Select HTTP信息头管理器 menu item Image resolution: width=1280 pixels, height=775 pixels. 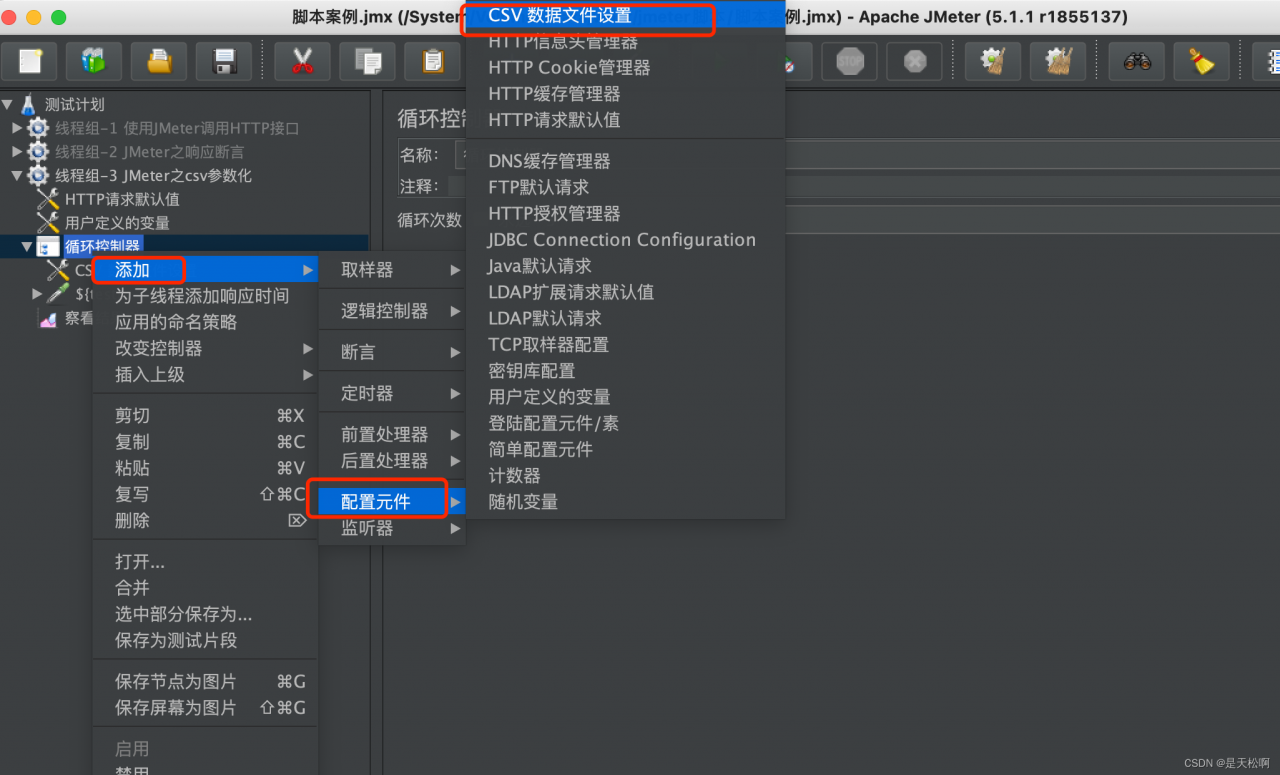pyautogui.click(x=626, y=42)
